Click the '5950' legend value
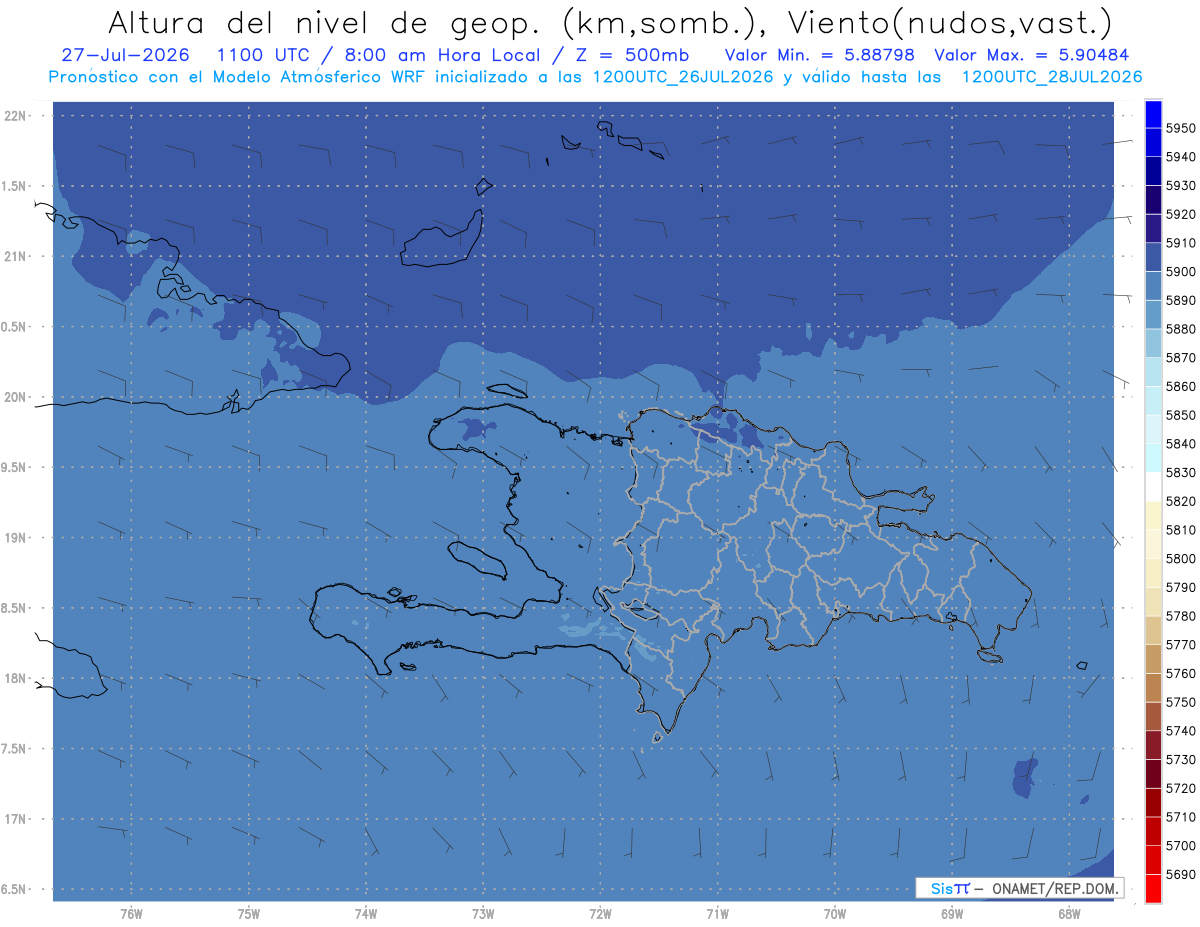Screen dimensions: 1200x927 [1180, 128]
